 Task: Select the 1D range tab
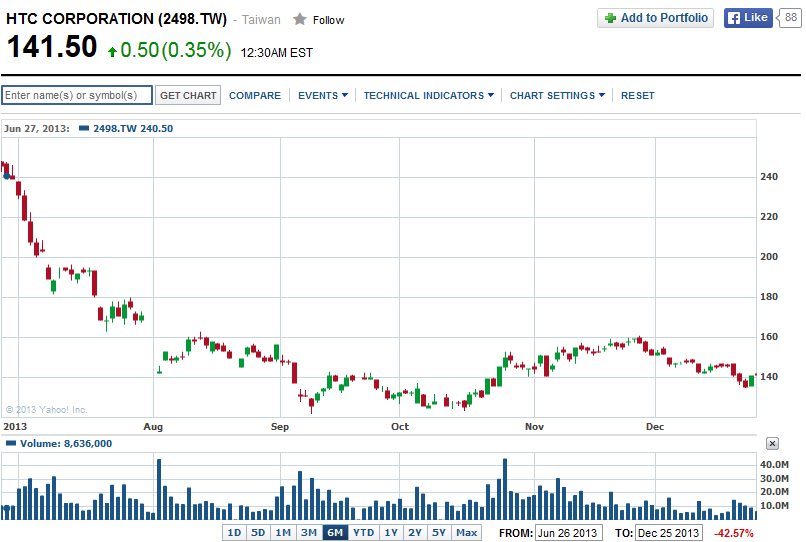coord(234,533)
